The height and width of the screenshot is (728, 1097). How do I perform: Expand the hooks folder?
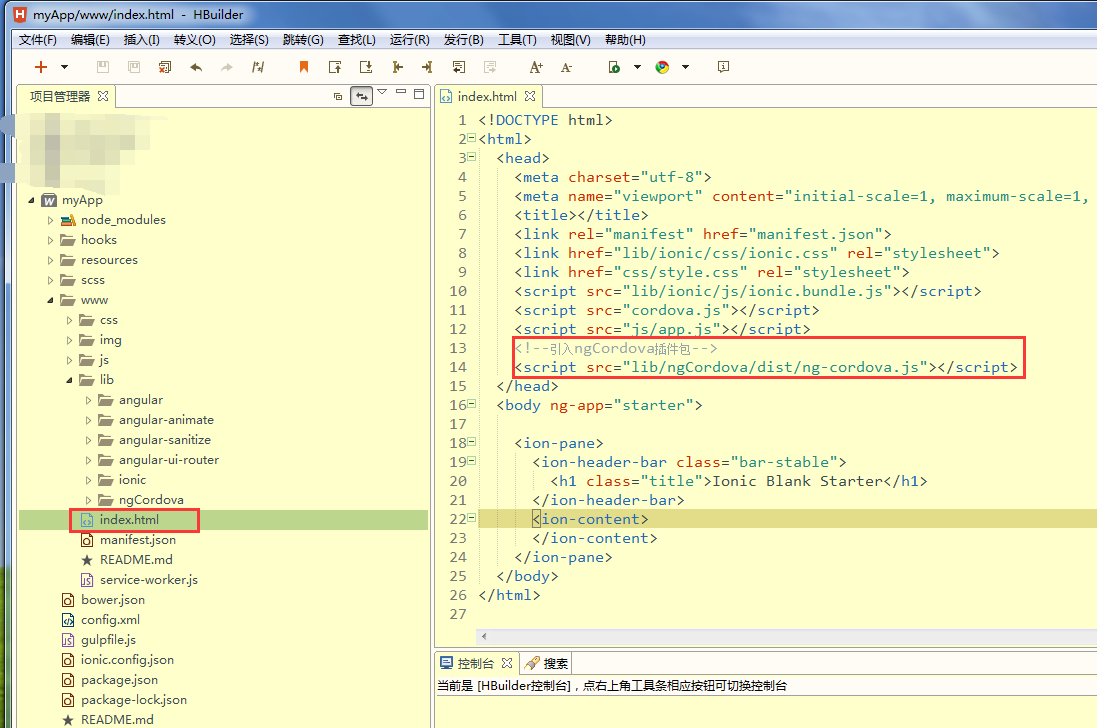click(x=50, y=240)
